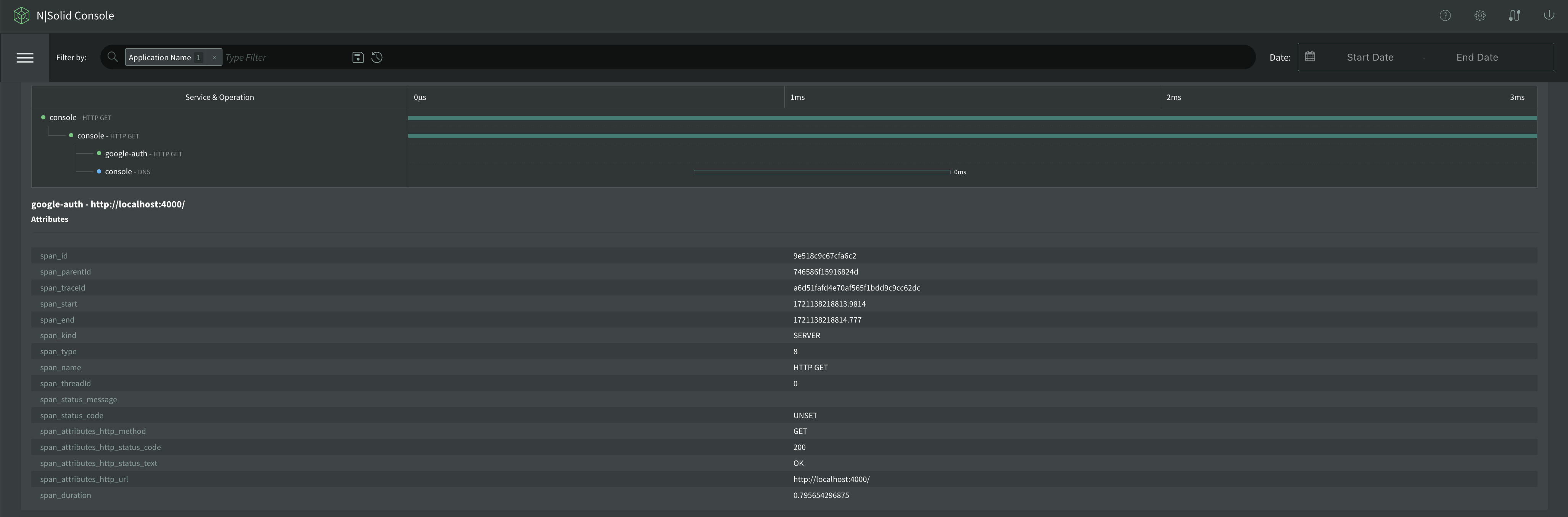Click the span_start value 1721138218813.9814
Screen dimensions: 1568x517
click(829, 303)
